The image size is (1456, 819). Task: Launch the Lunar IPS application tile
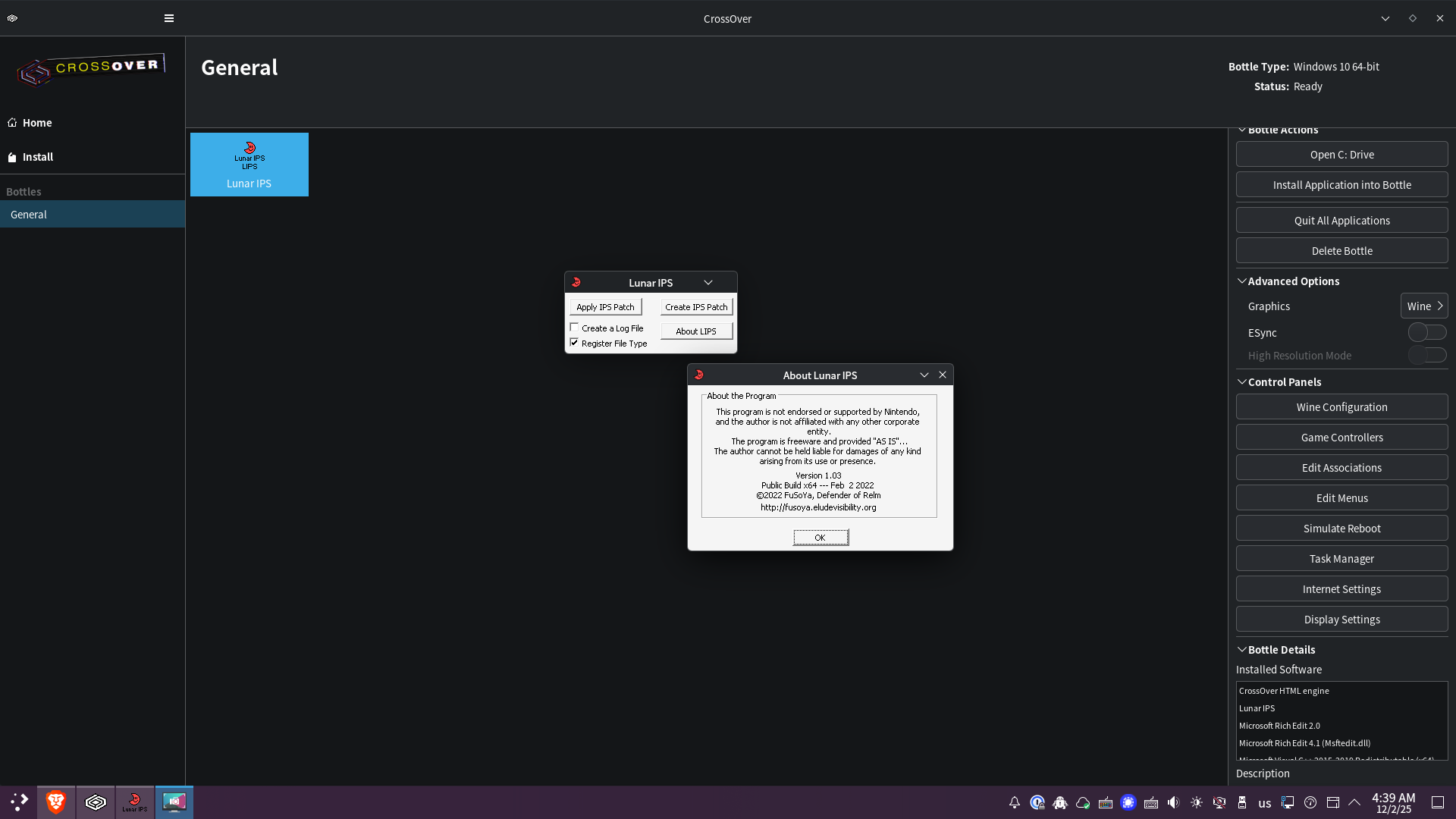coord(249,165)
